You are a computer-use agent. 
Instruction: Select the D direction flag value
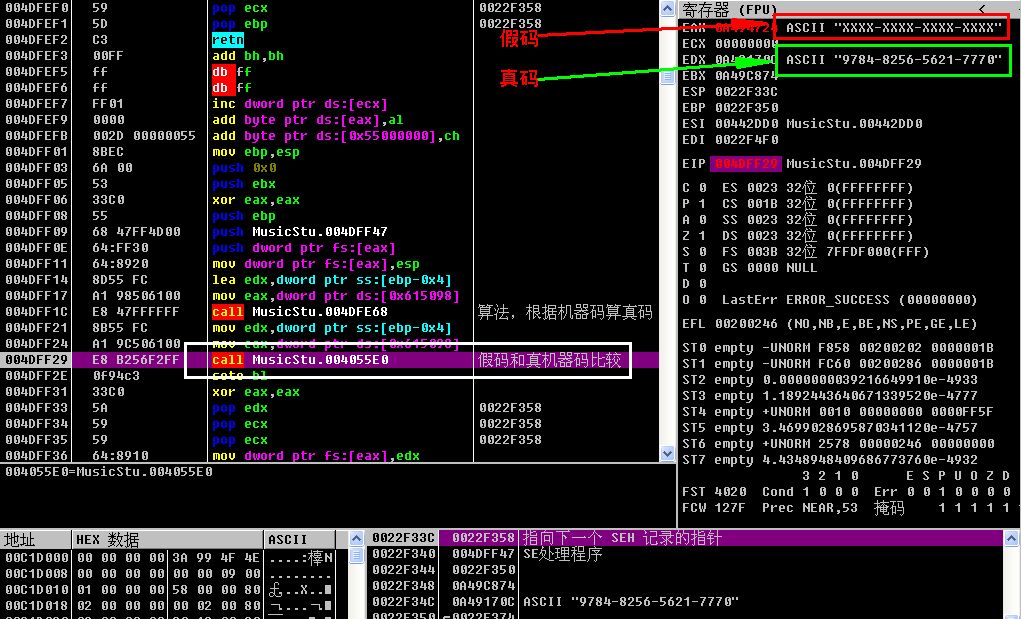pyautogui.click(x=703, y=284)
